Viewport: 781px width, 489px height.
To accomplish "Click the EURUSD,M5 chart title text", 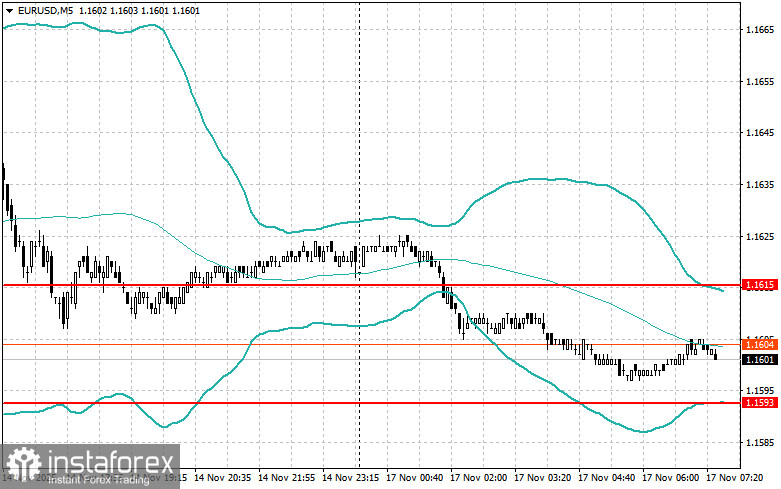I will click(44, 10).
